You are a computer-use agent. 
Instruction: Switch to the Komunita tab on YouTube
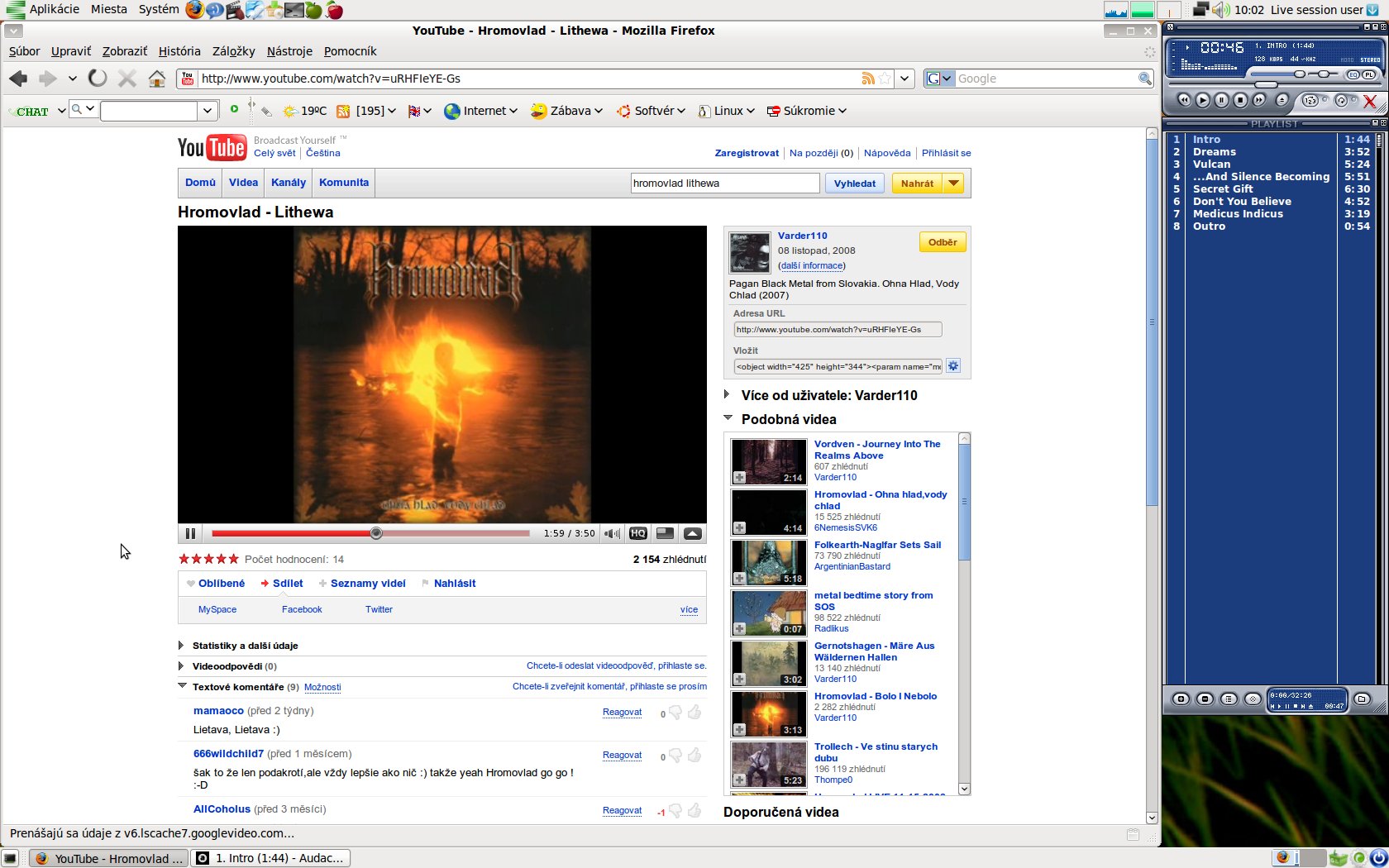[x=344, y=183]
